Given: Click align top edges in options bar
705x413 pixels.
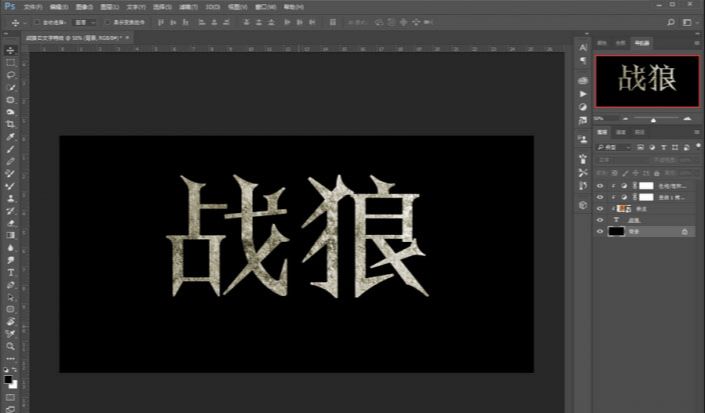Looking at the screenshot, I should click(x=161, y=22).
